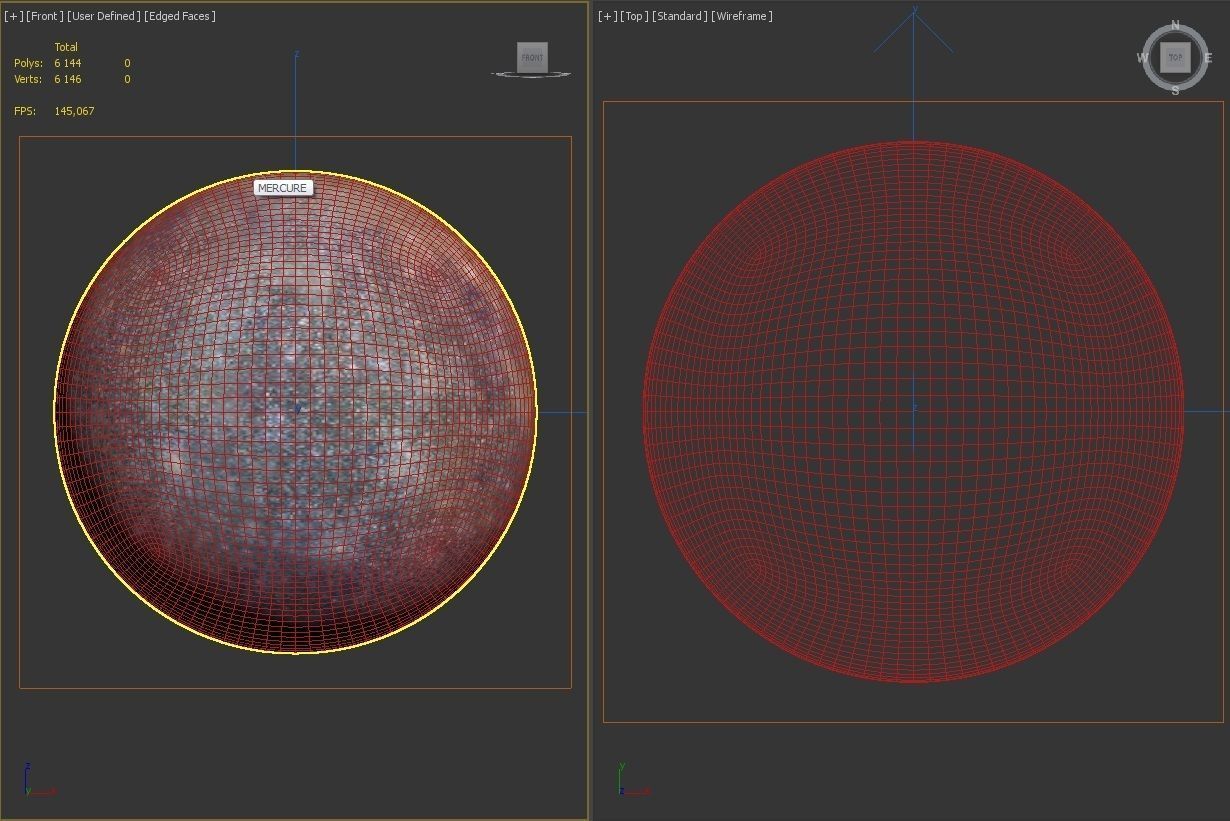This screenshot has height=821, width=1230.
Task: Click the N compass letter on the ViewCube
Action: 1175,25
